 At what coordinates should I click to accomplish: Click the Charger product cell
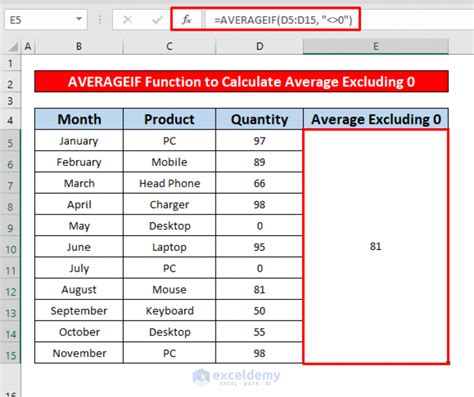click(x=169, y=204)
